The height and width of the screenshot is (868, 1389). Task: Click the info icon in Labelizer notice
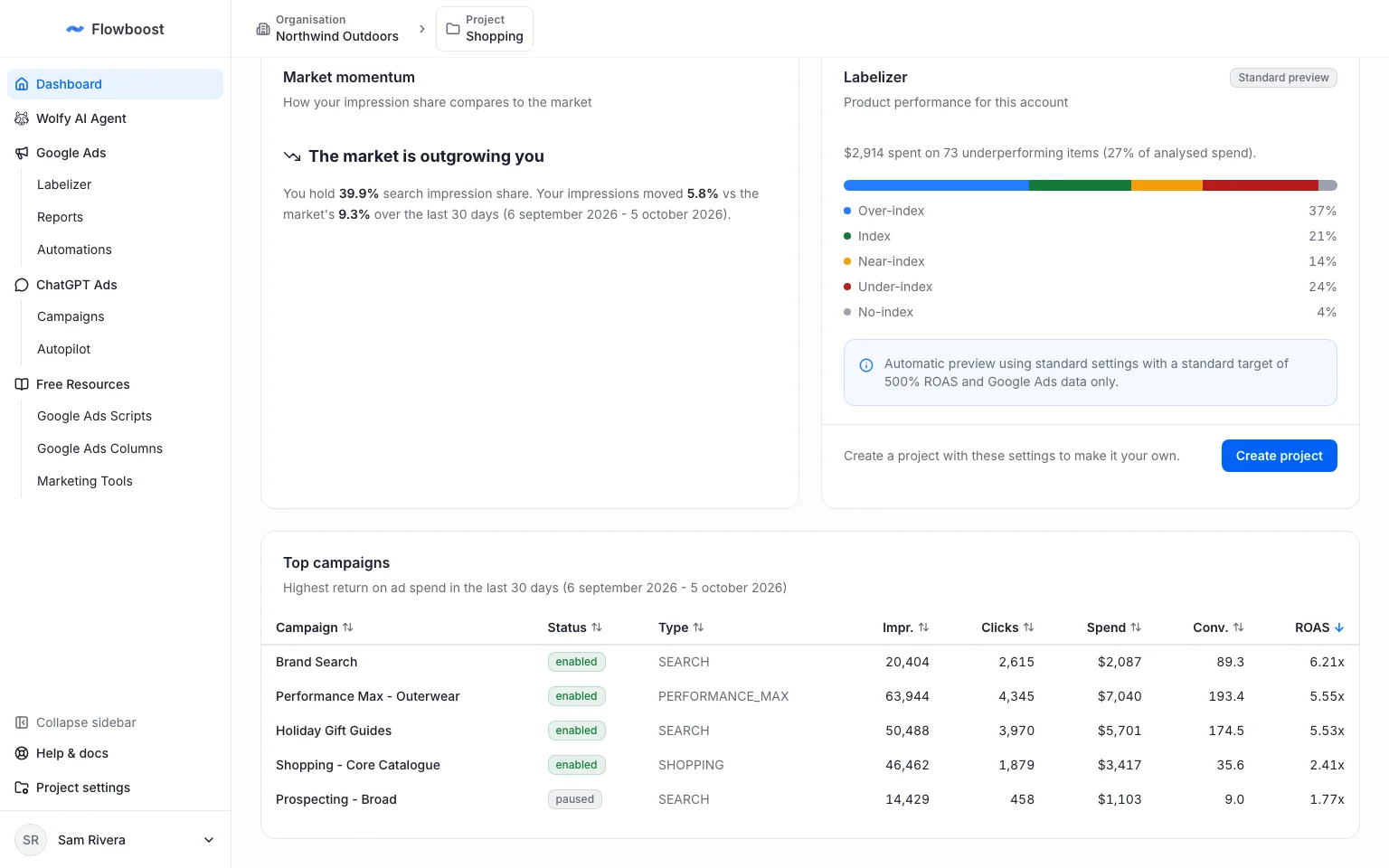pyautogui.click(x=866, y=365)
